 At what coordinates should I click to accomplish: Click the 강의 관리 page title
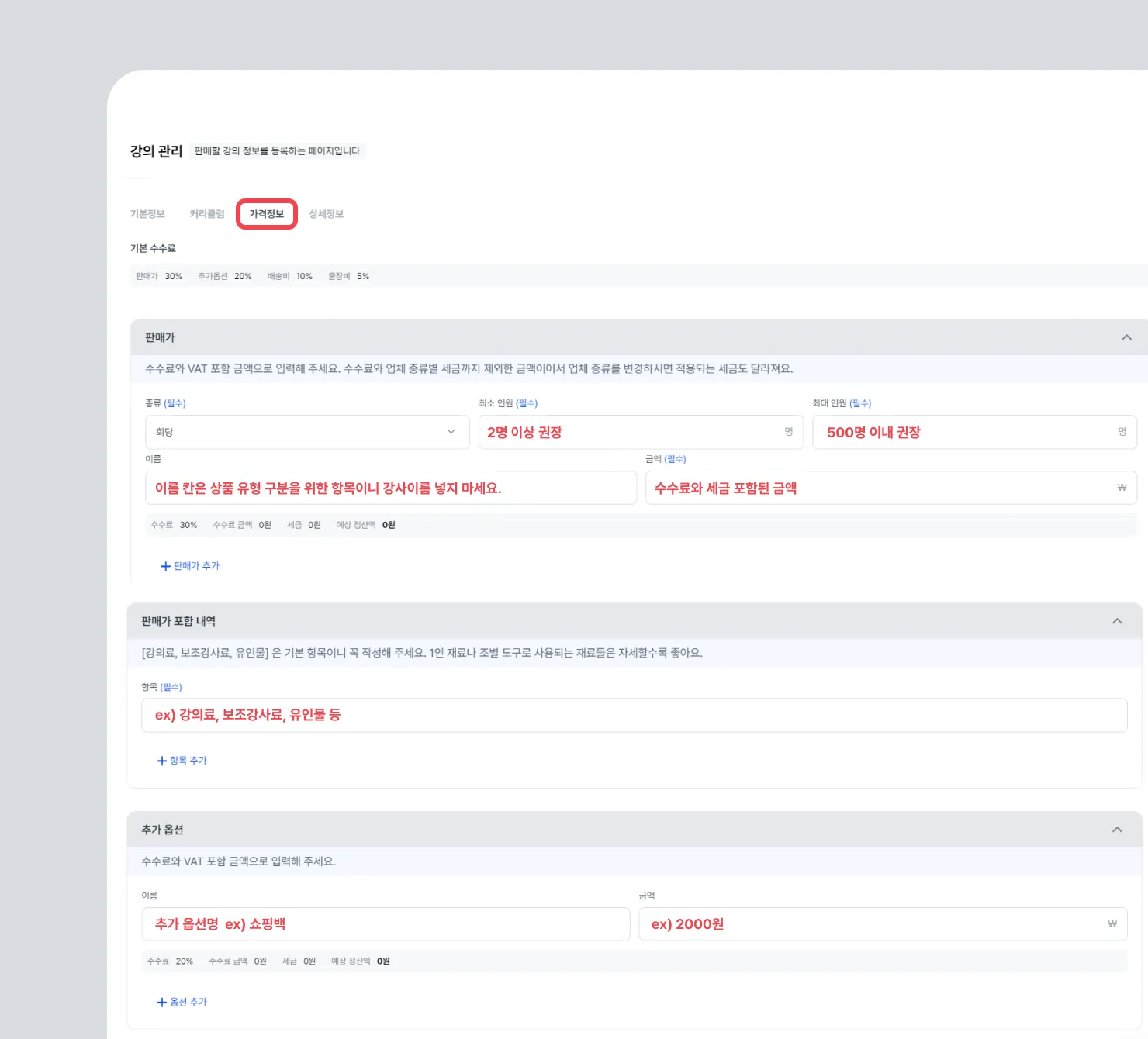click(x=156, y=151)
